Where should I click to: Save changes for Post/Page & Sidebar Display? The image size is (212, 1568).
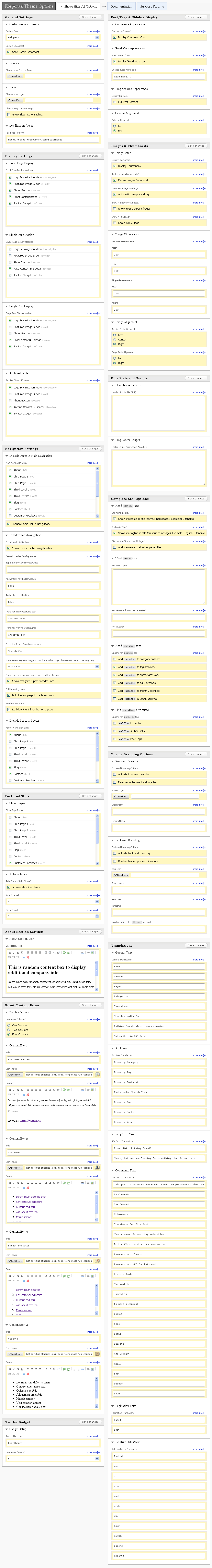196,17
